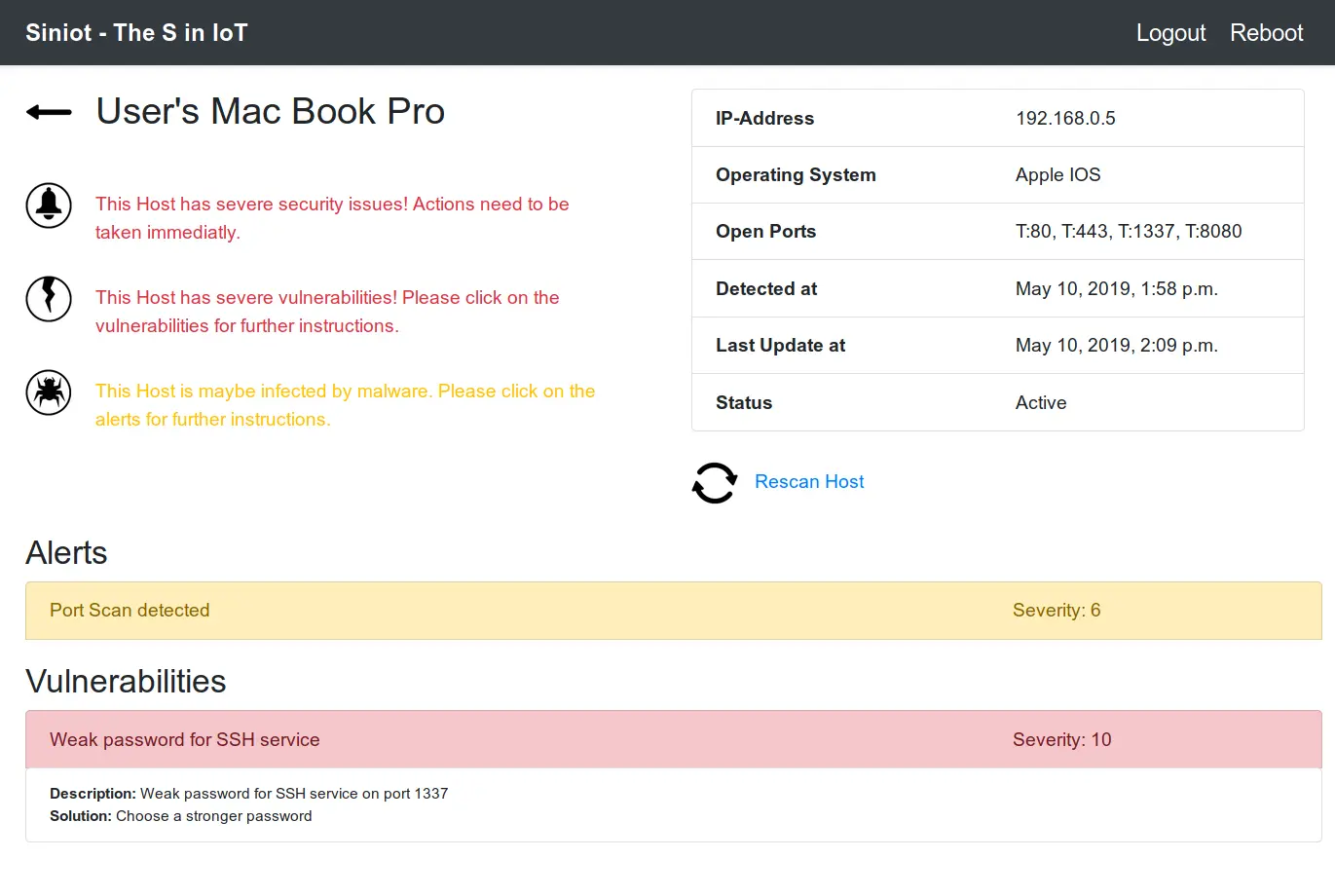Open the Rescan Host link

click(x=809, y=481)
